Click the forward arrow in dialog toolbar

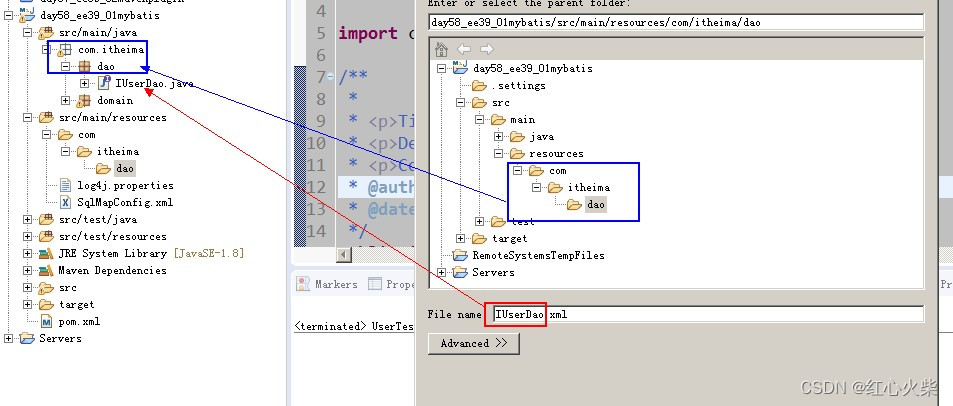[x=486, y=49]
